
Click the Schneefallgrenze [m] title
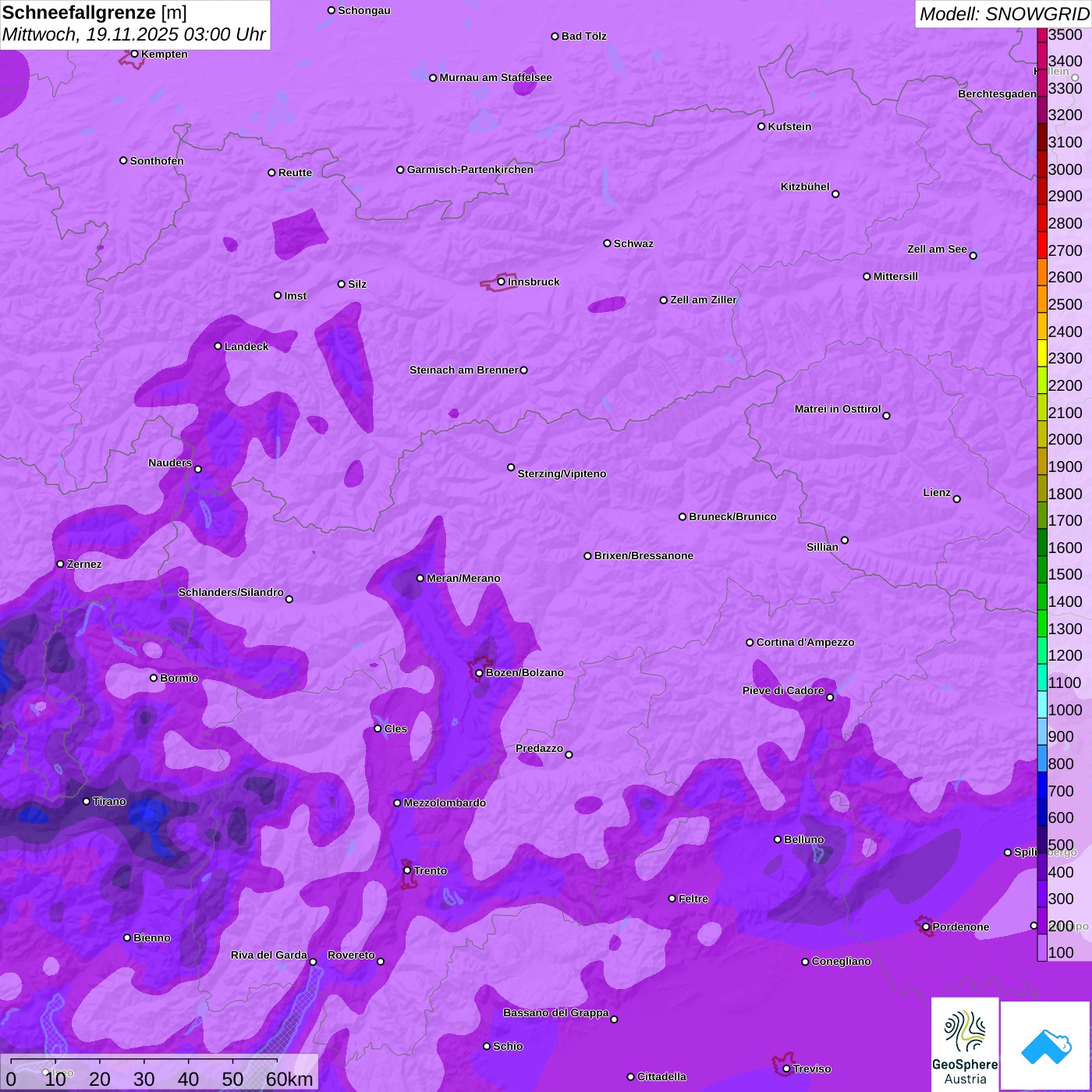pyautogui.click(x=94, y=12)
